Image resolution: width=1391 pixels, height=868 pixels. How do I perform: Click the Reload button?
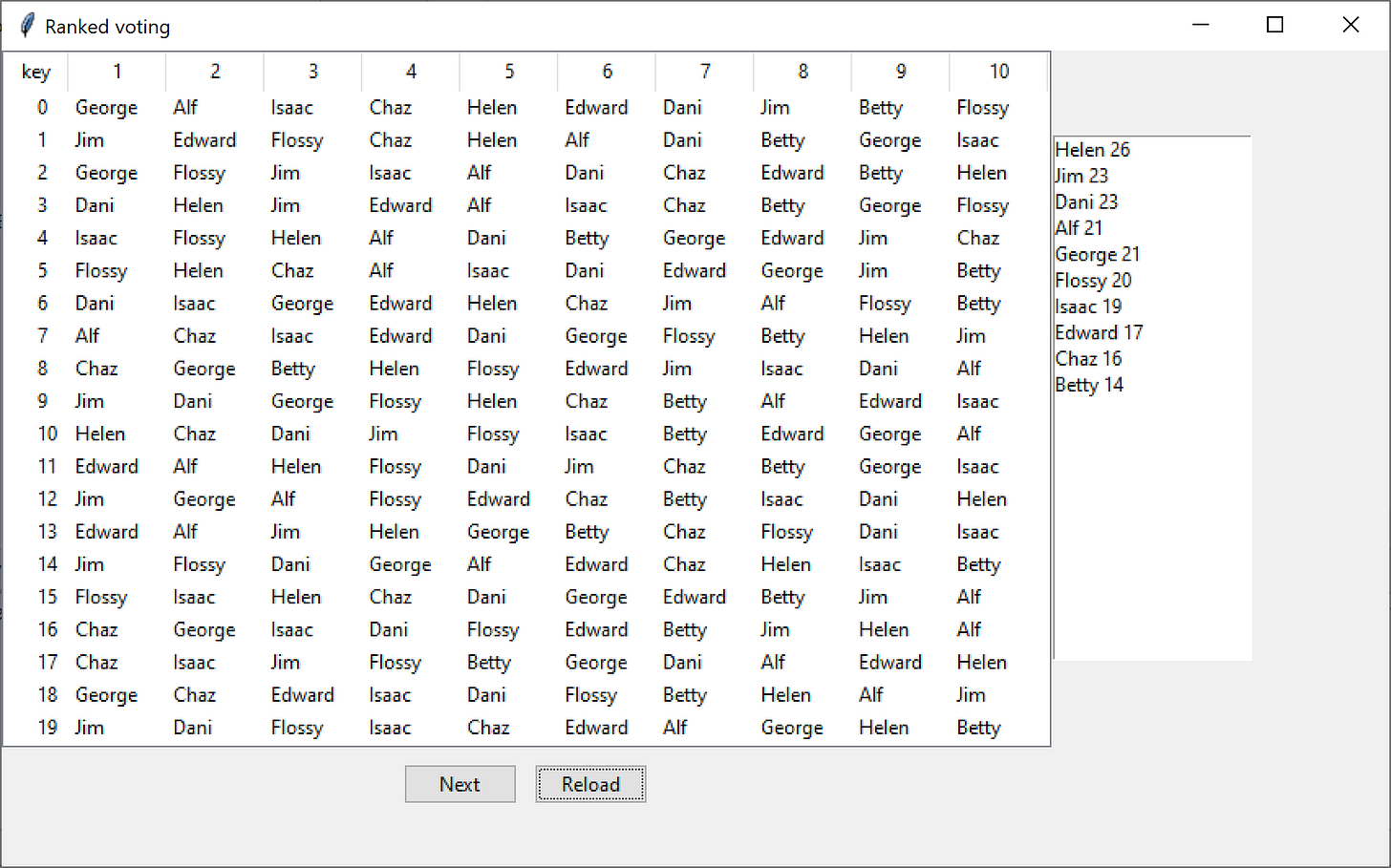590,784
